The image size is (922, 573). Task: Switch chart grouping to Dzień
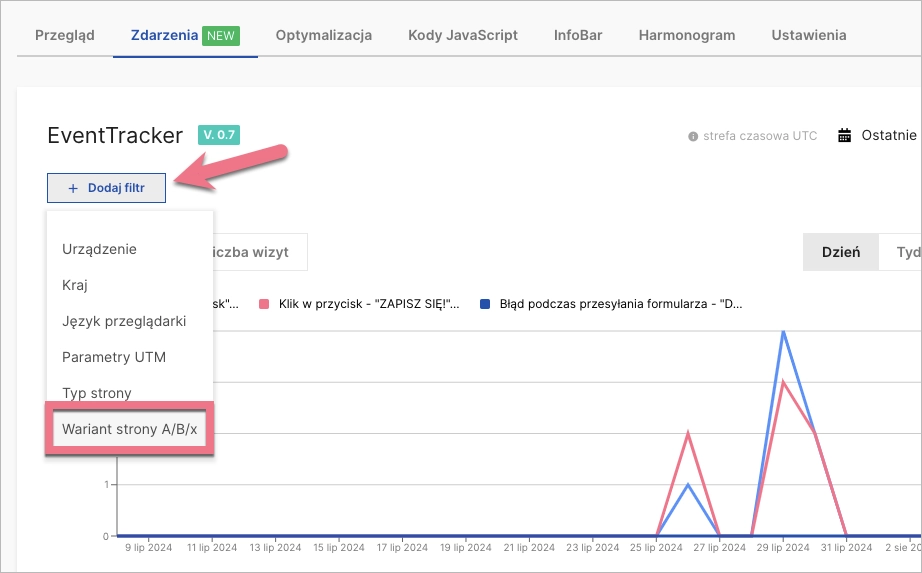tap(840, 253)
